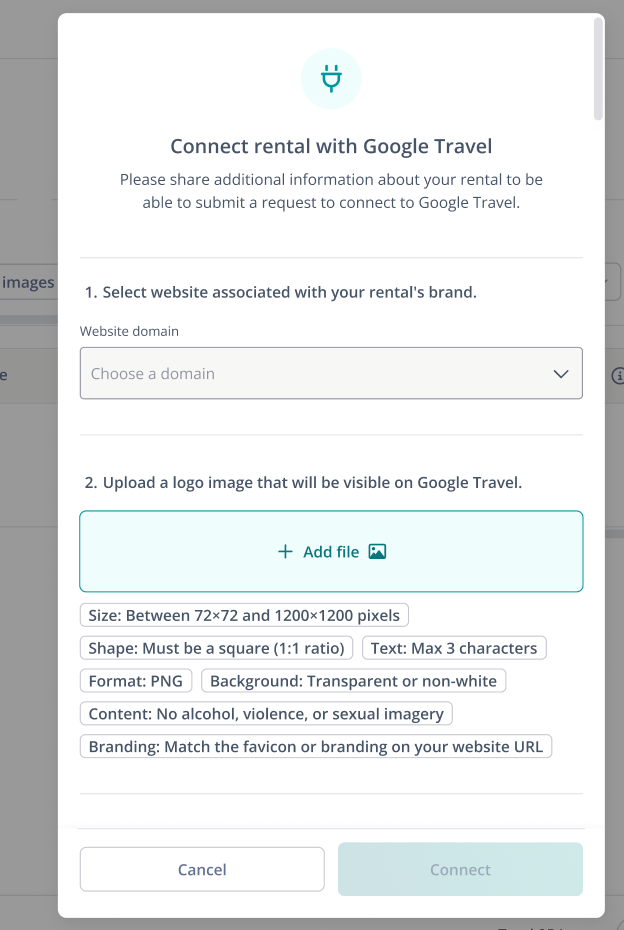
Task: Click the plus icon beside Add file
Action: tap(285, 552)
